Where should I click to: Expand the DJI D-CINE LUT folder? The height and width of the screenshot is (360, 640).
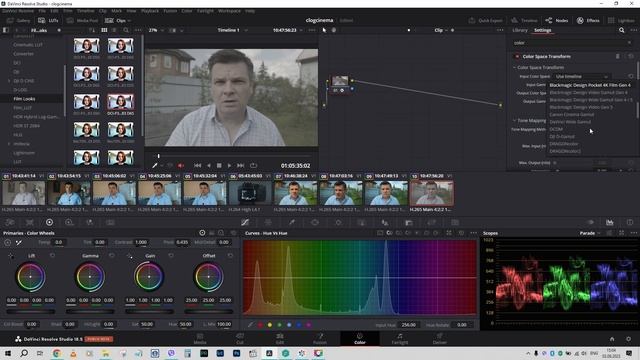coord(9,81)
